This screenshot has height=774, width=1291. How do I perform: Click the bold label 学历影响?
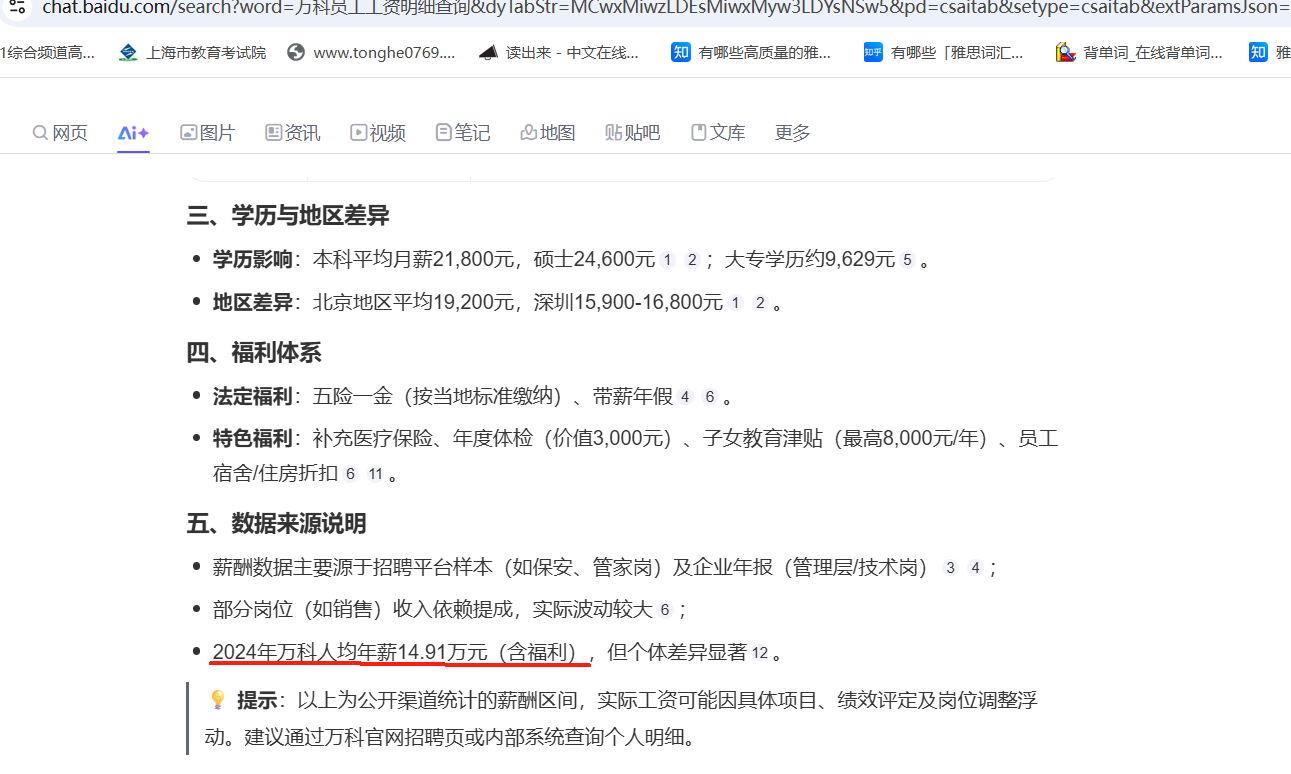(x=253, y=260)
